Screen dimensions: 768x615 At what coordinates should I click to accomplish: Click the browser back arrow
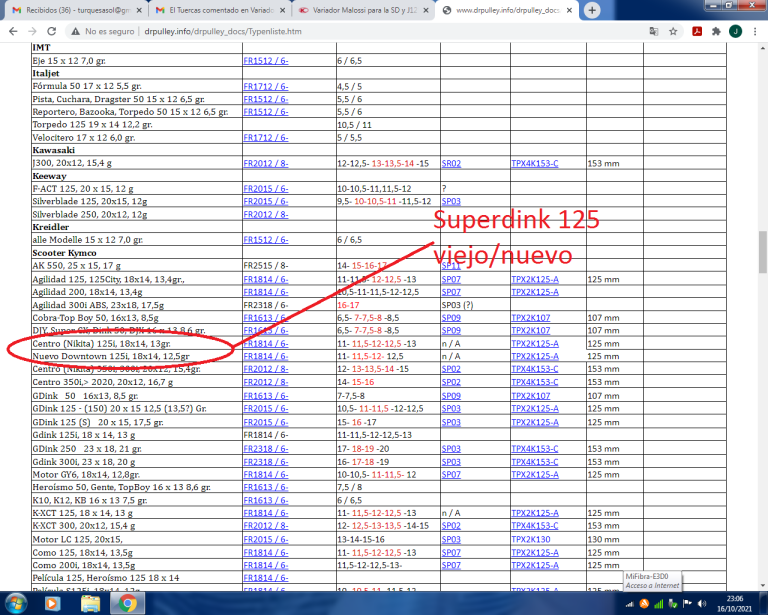click(13, 31)
